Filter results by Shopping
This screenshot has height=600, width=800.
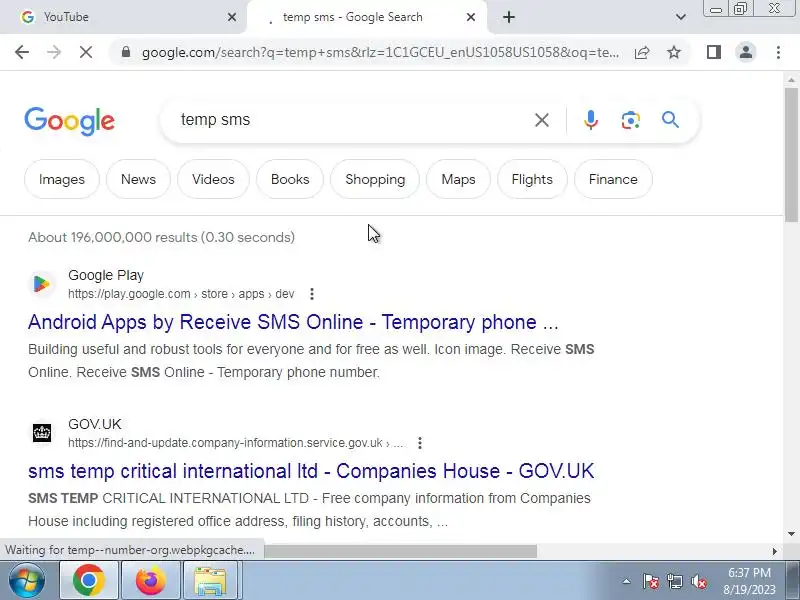(x=375, y=179)
